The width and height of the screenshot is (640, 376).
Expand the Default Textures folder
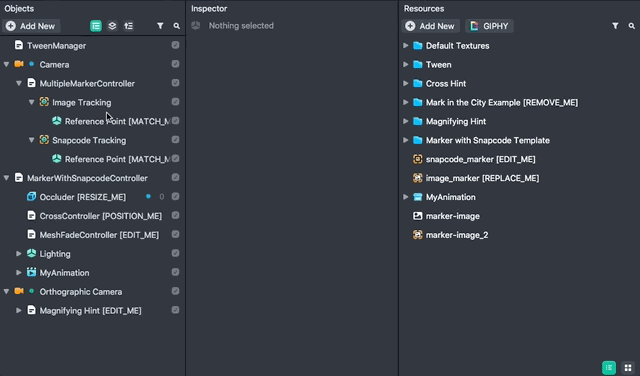406,45
